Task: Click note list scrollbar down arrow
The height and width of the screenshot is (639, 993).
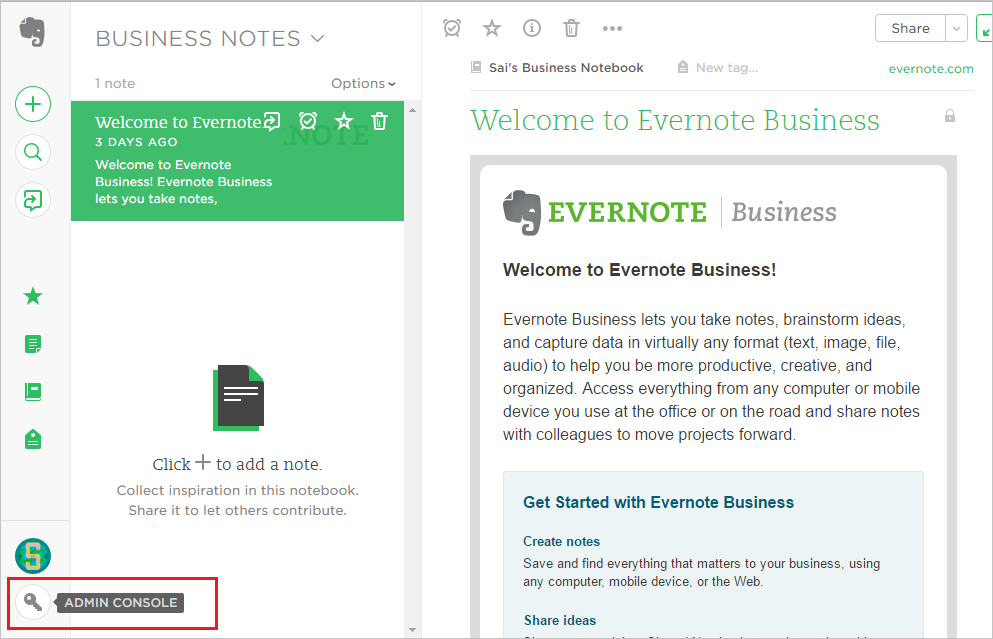Action: (412, 630)
